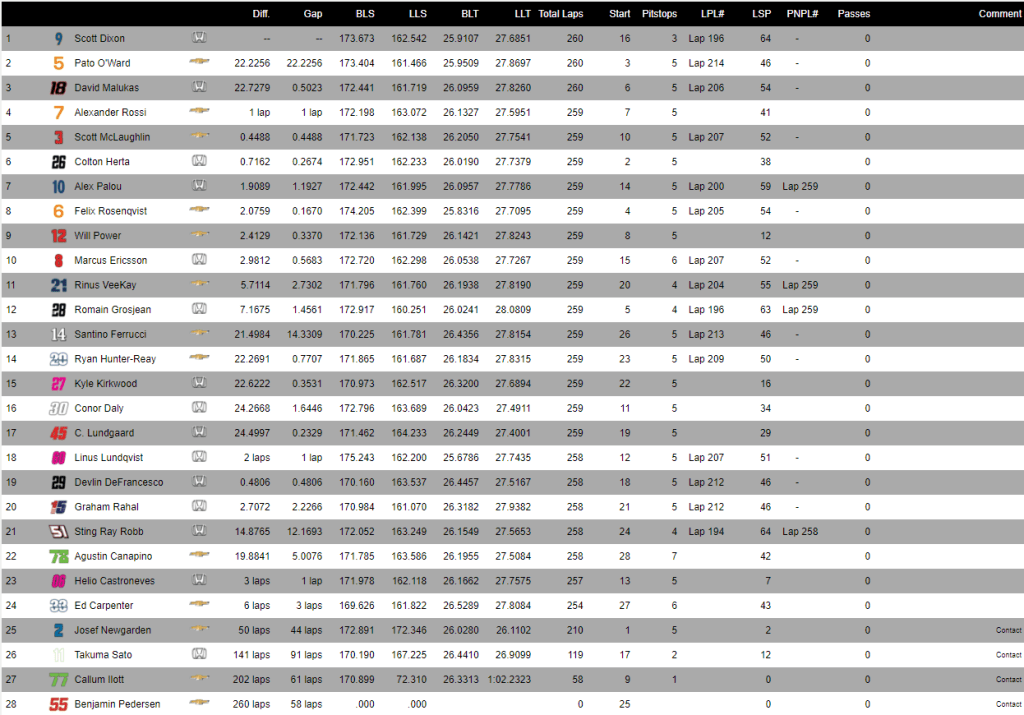
Task: Click Contact comment in Benjamin Pedersen row
Action: 1008,705
